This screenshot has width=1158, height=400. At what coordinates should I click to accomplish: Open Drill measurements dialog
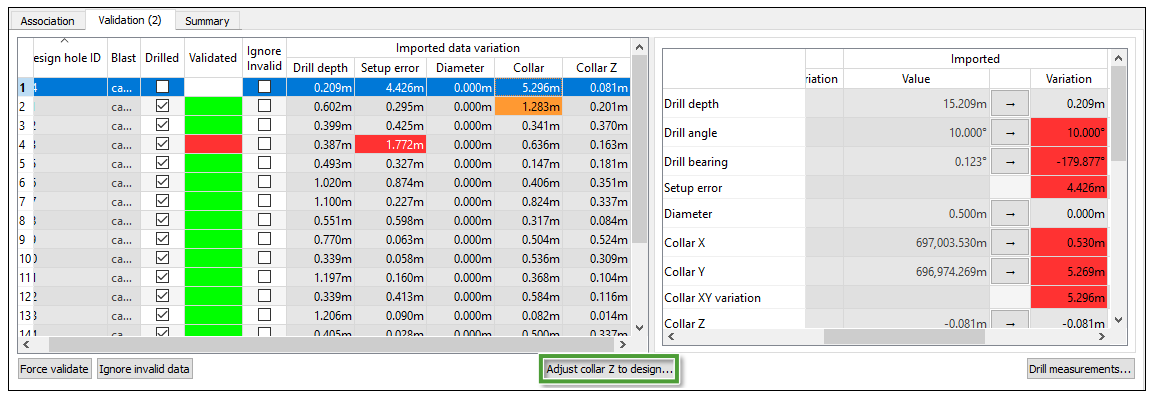(x=1080, y=369)
